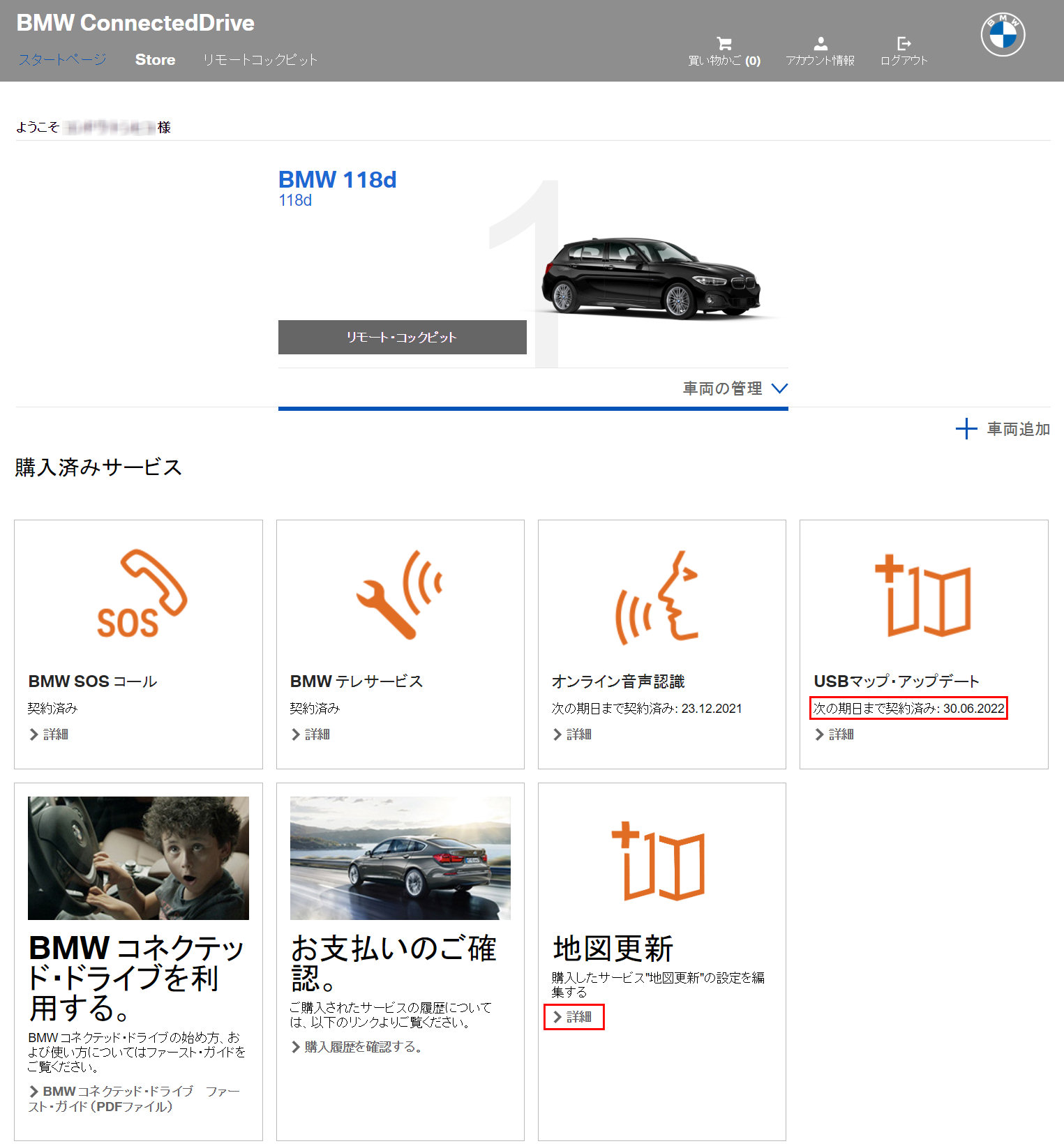Screen dimensions: 1064x1146
Task: Open 詳細 under BMW SOS コール
Action: (49, 734)
